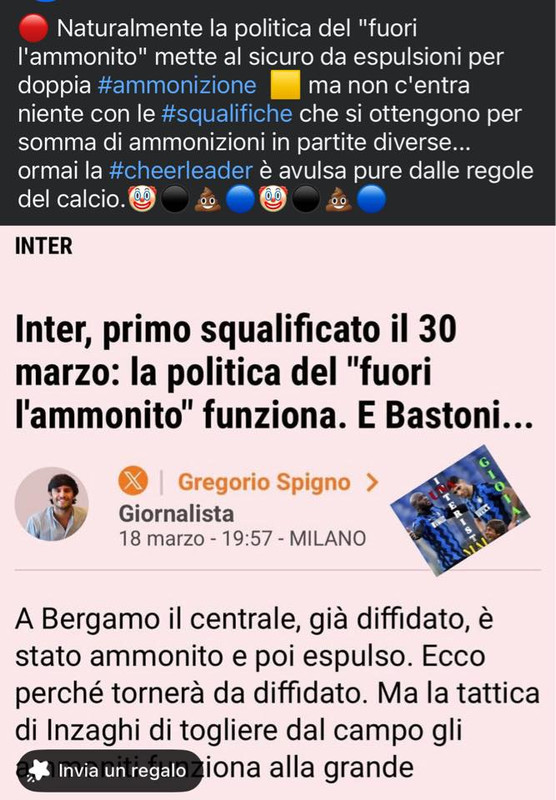Open the Inter players collage image

pos(461,510)
